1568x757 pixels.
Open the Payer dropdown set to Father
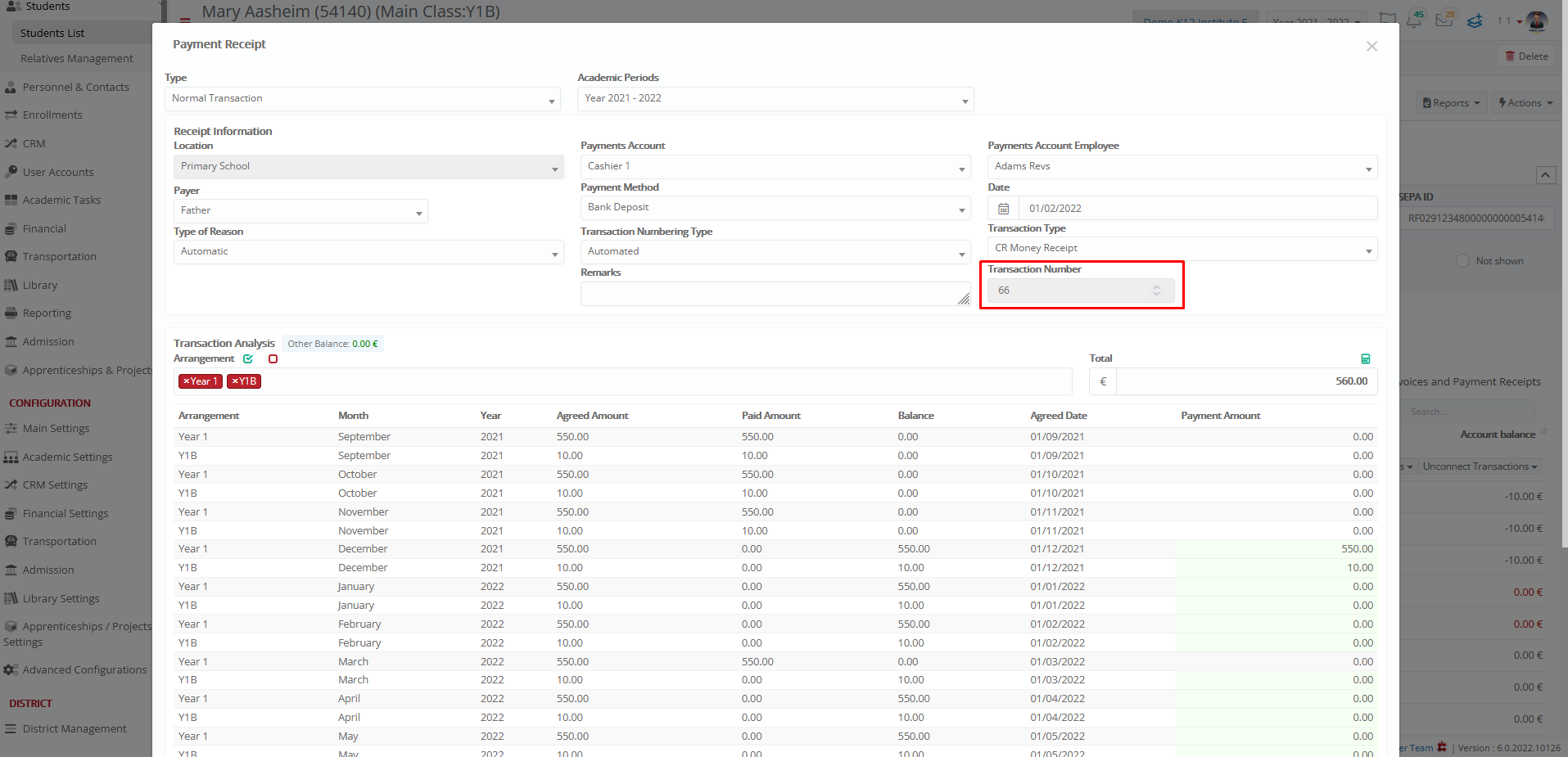300,210
